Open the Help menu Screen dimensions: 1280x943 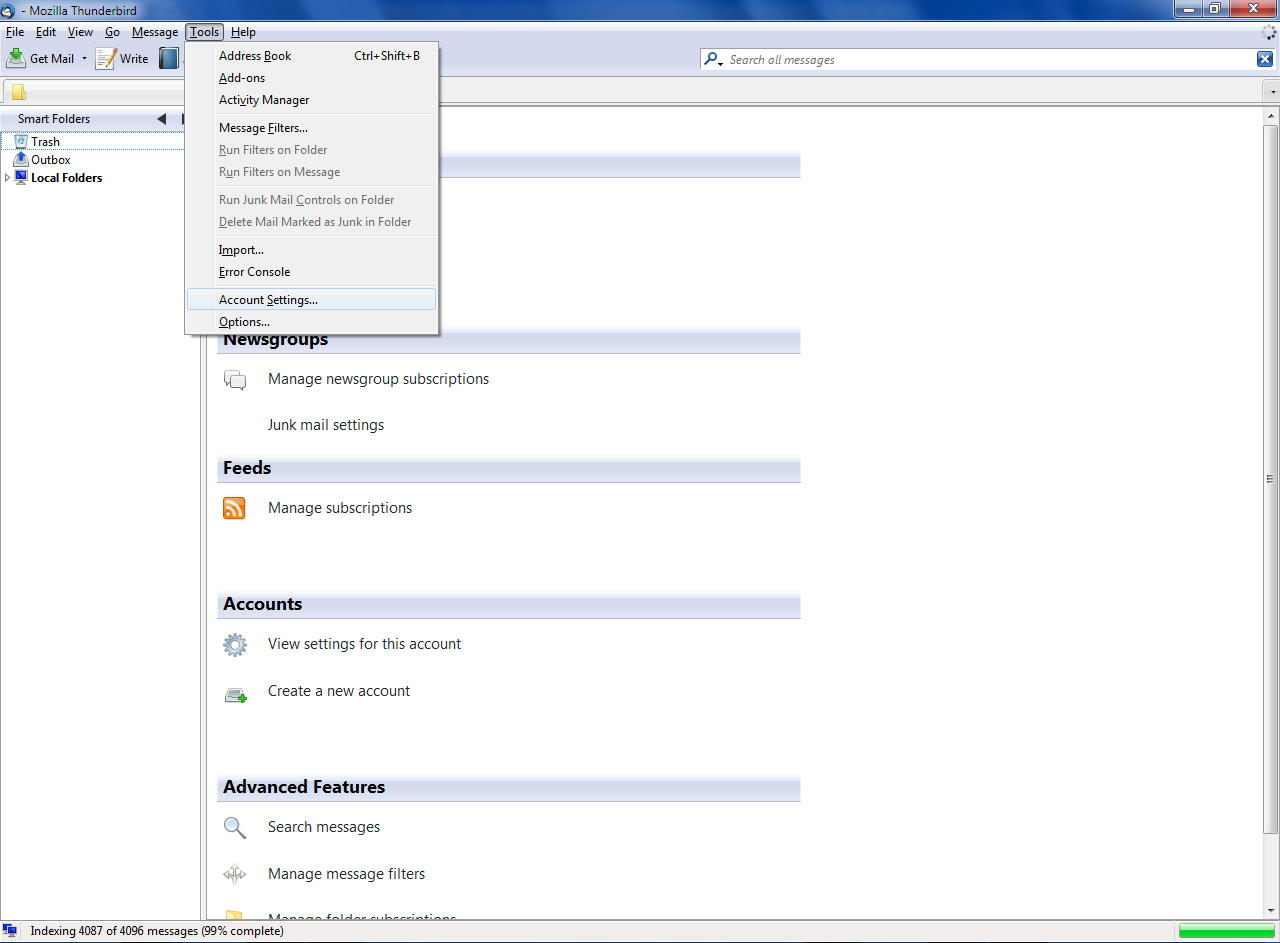[x=243, y=32]
